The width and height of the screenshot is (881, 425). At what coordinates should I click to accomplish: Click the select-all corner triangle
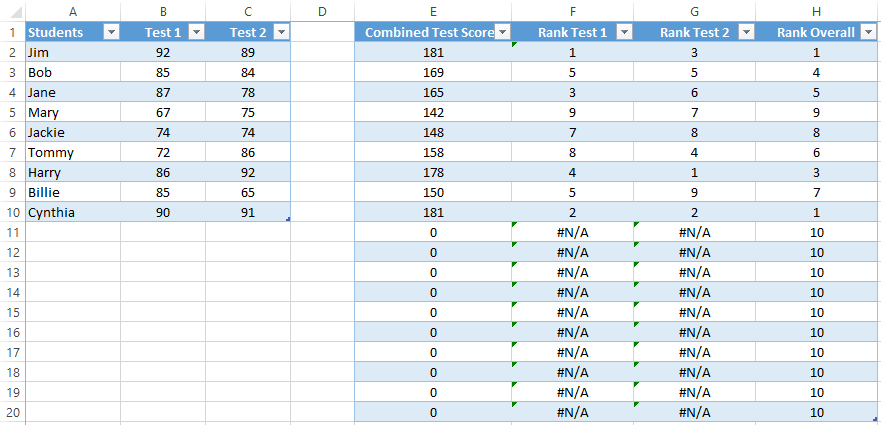pos(15,12)
